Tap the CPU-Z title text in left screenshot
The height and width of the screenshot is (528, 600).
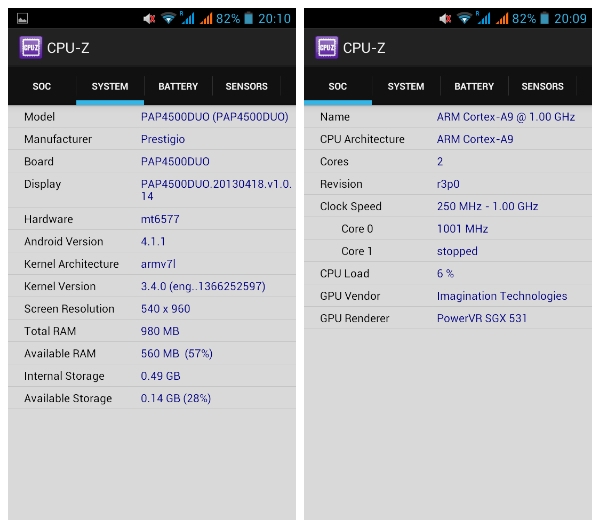coord(68,48)
